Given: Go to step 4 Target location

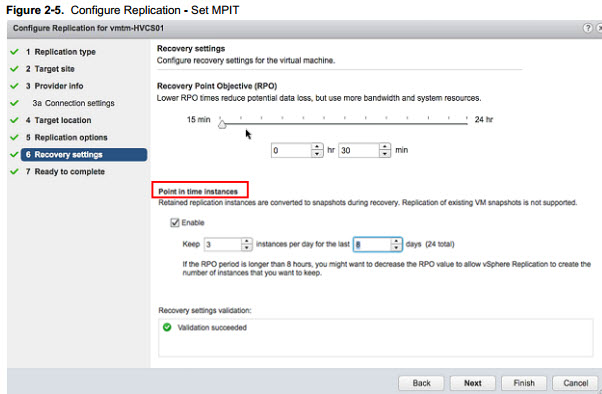Looking at the screenshot, I should 58,120.
